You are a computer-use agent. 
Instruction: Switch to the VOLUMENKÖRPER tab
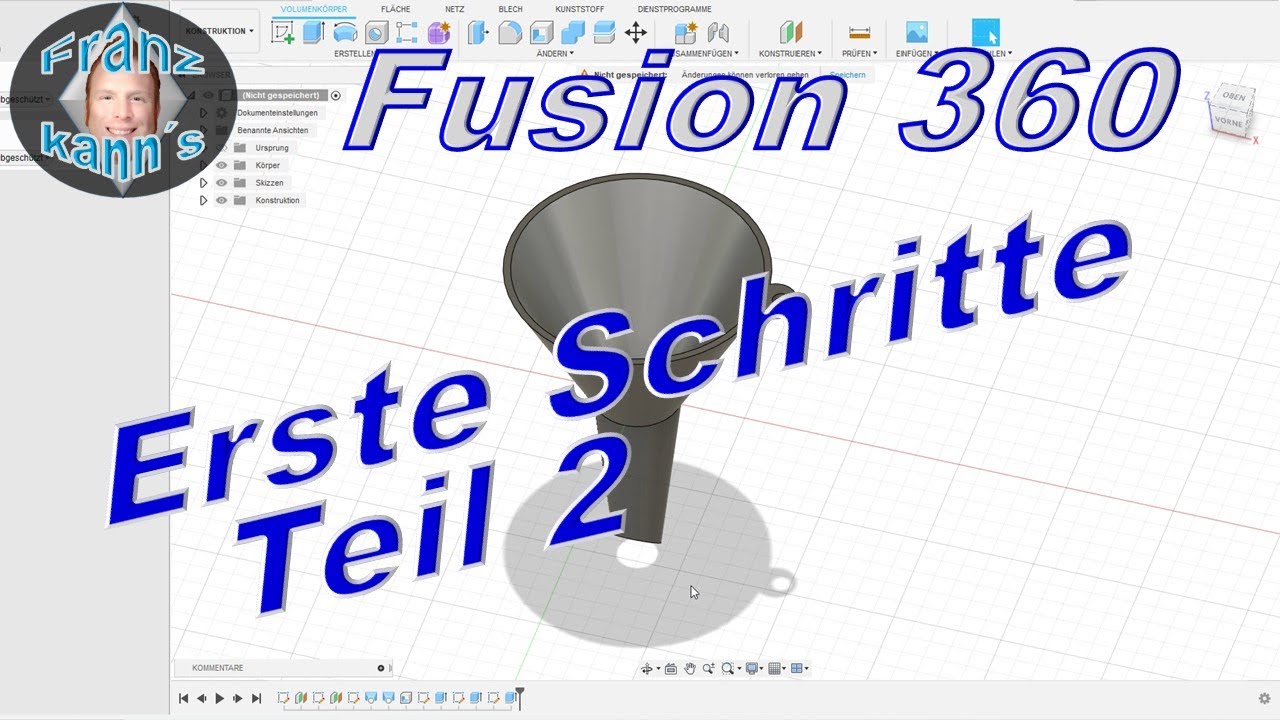coord(314,9)
